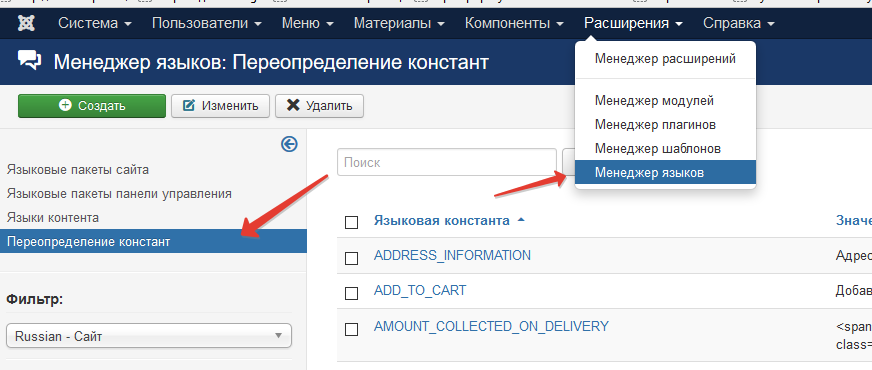Check the ADD_TO_CART row checkbox
This screenshot has width=872, height=370.
point(351,293)
